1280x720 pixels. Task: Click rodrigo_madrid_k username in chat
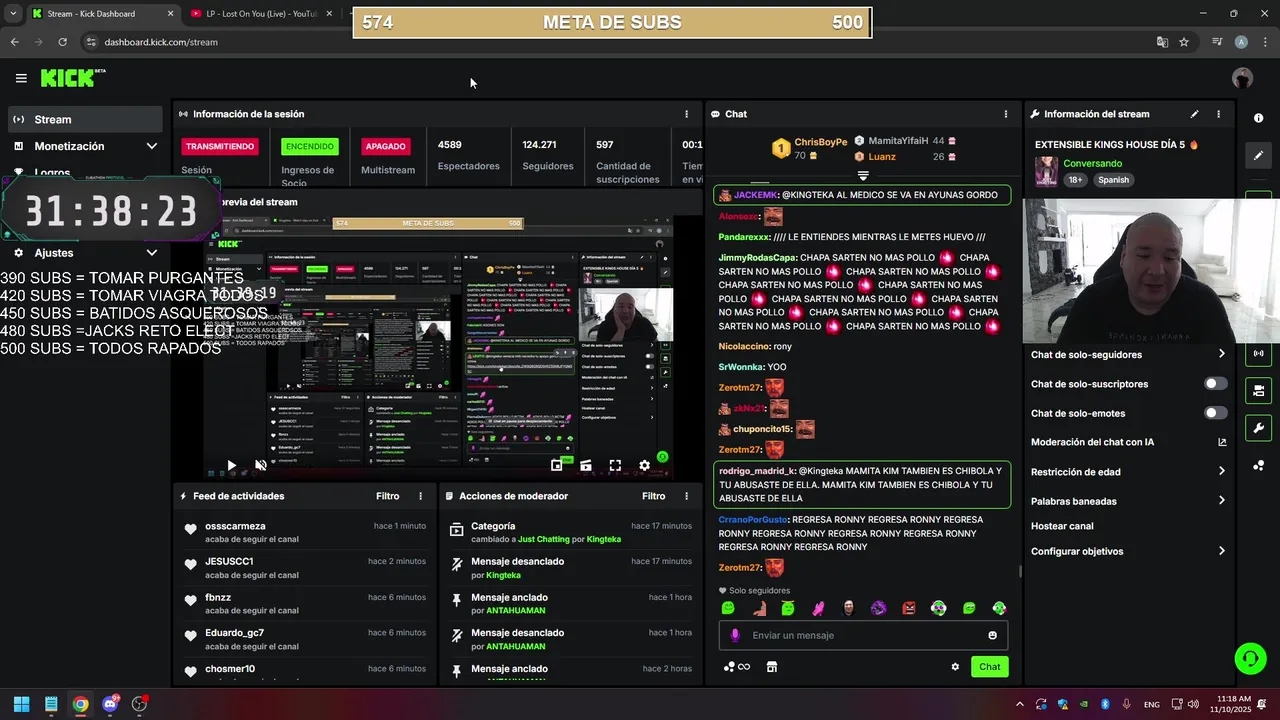[757, 471]
